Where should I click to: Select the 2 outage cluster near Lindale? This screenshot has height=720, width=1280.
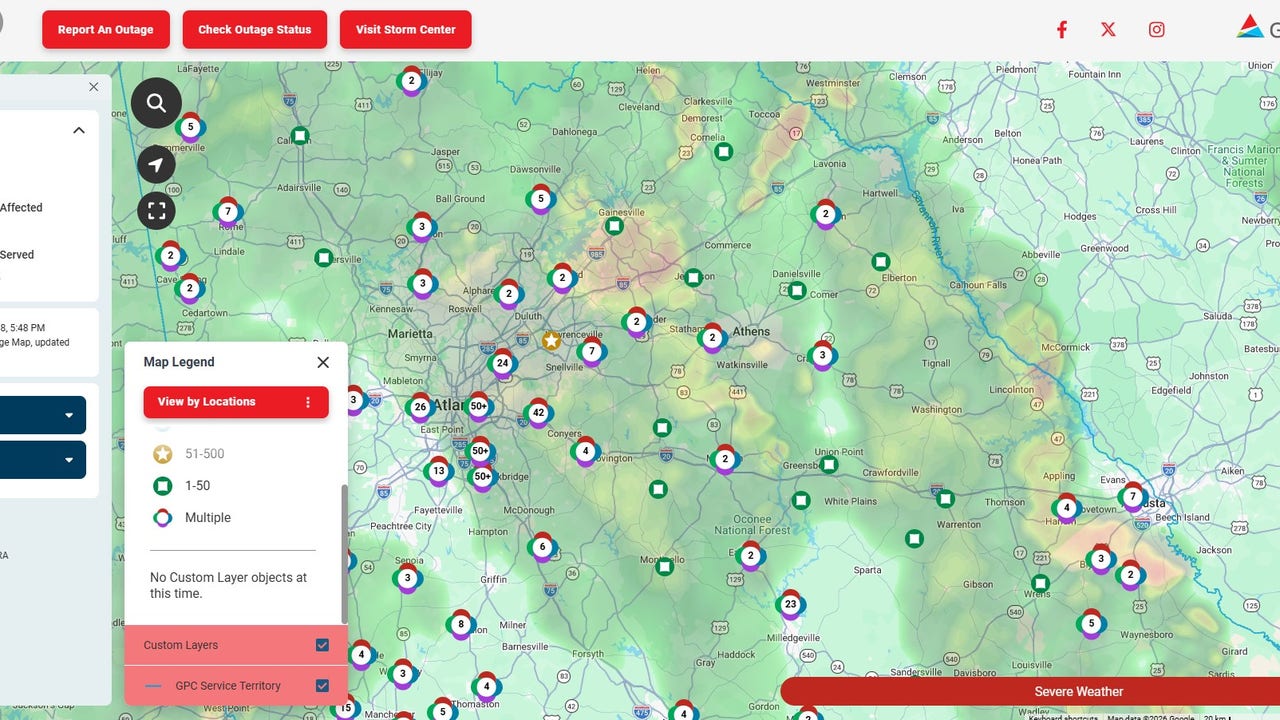pyautogui.click(x=170, y=255)
